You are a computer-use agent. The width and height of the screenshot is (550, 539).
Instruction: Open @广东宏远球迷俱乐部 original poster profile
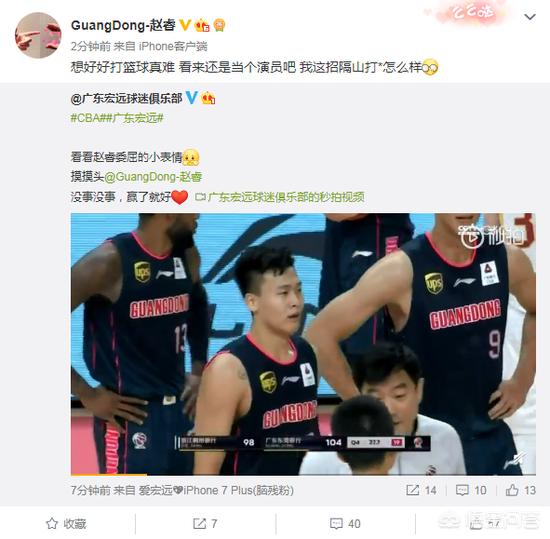pyautogui.click(x=126, y=99)
